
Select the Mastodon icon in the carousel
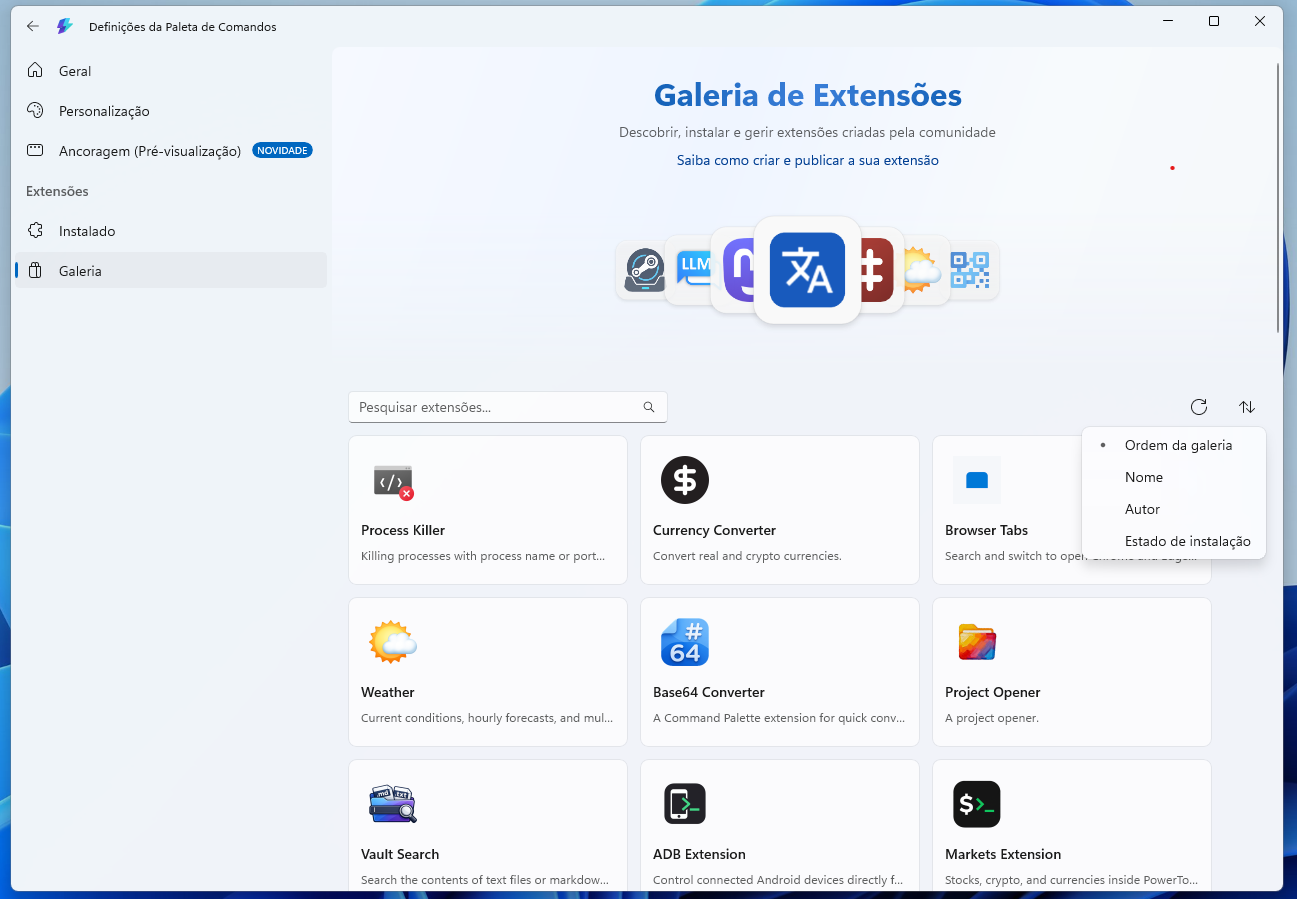pos(739,270)
